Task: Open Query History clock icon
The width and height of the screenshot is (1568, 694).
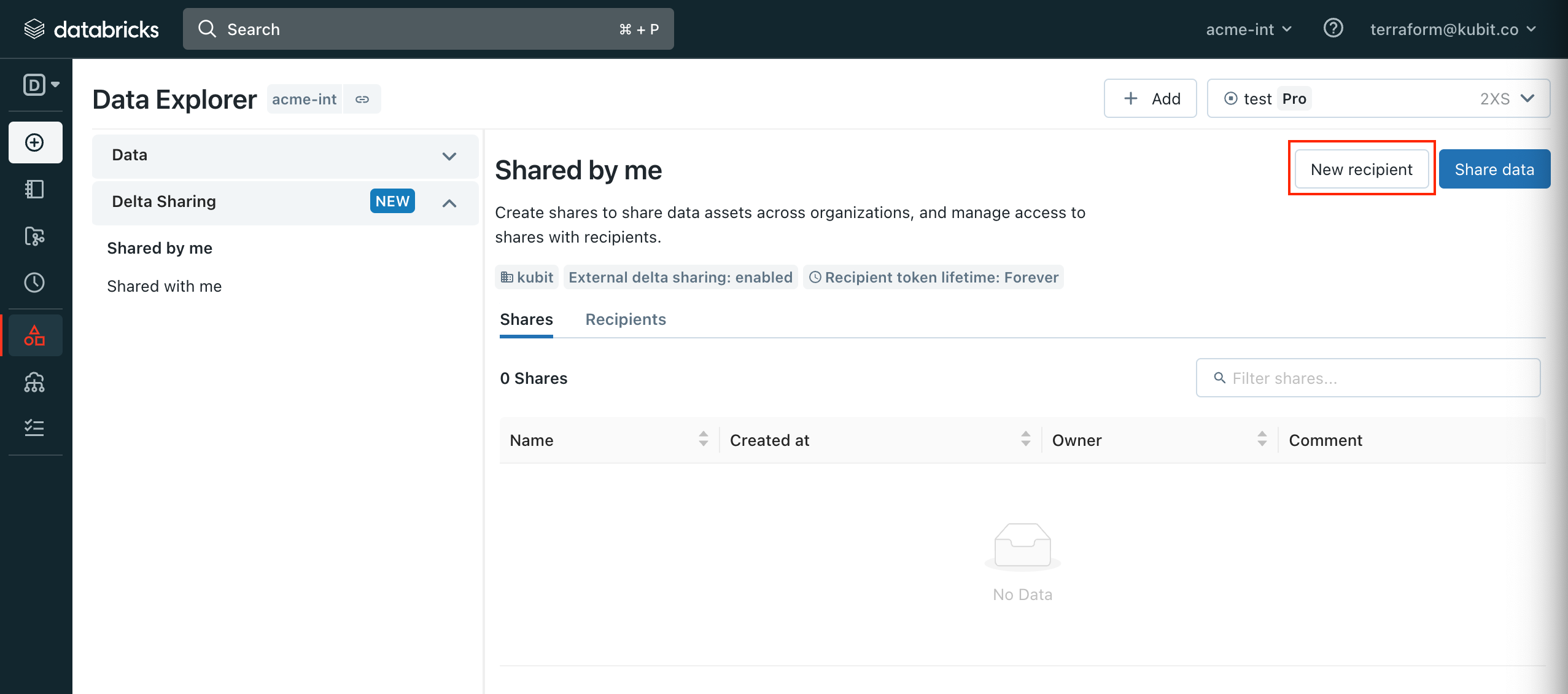Action: [x=35, y=283]
